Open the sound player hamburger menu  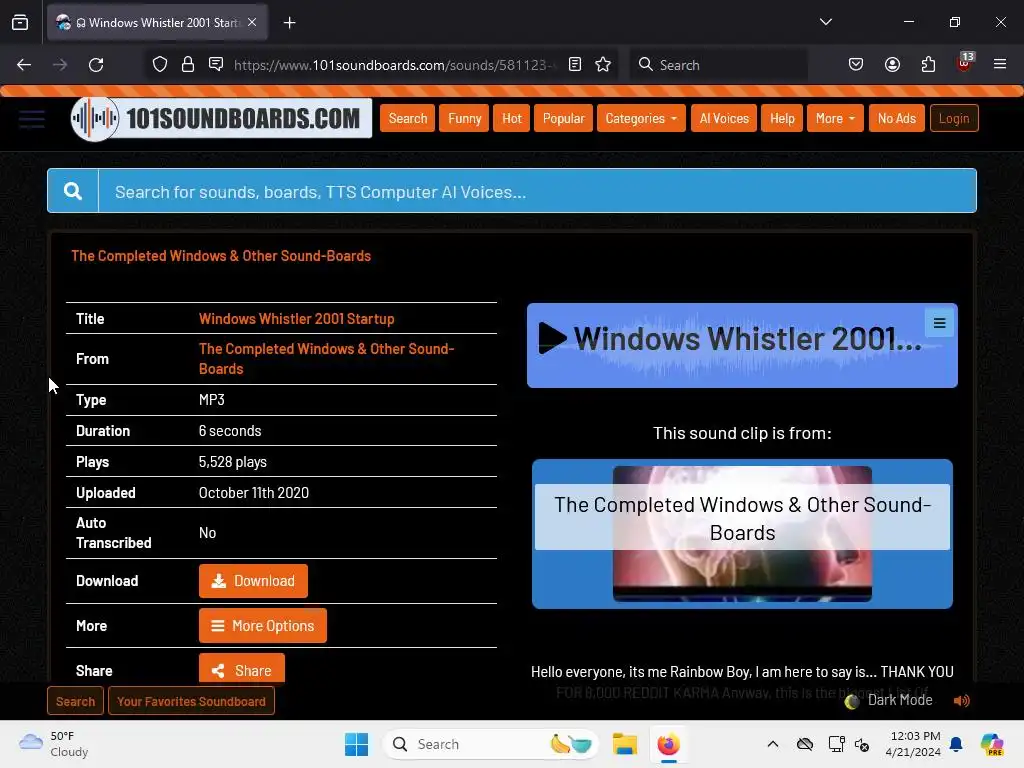939,323
